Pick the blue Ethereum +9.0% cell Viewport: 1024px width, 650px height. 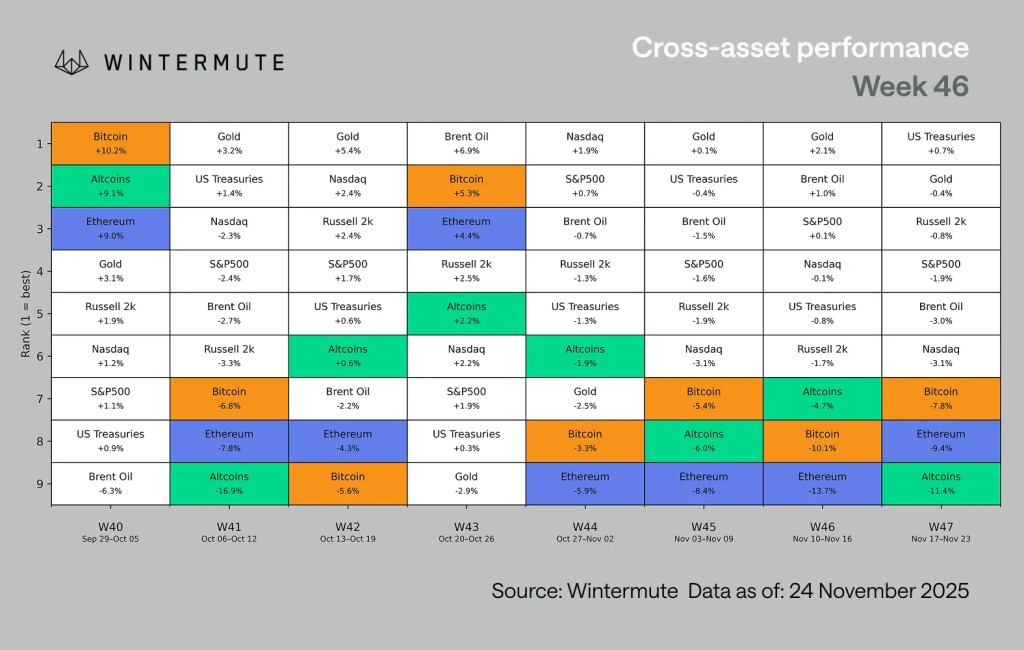pos(110,228)
